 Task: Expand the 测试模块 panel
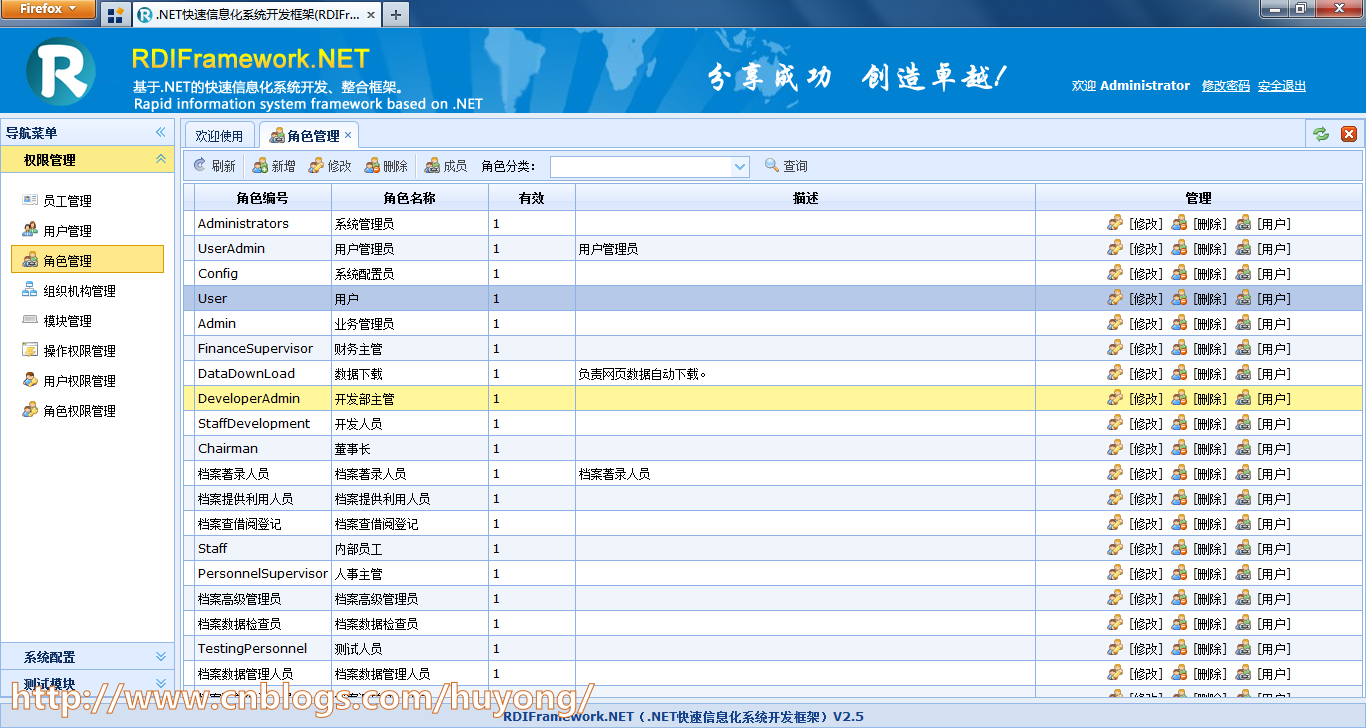[87, 682]
